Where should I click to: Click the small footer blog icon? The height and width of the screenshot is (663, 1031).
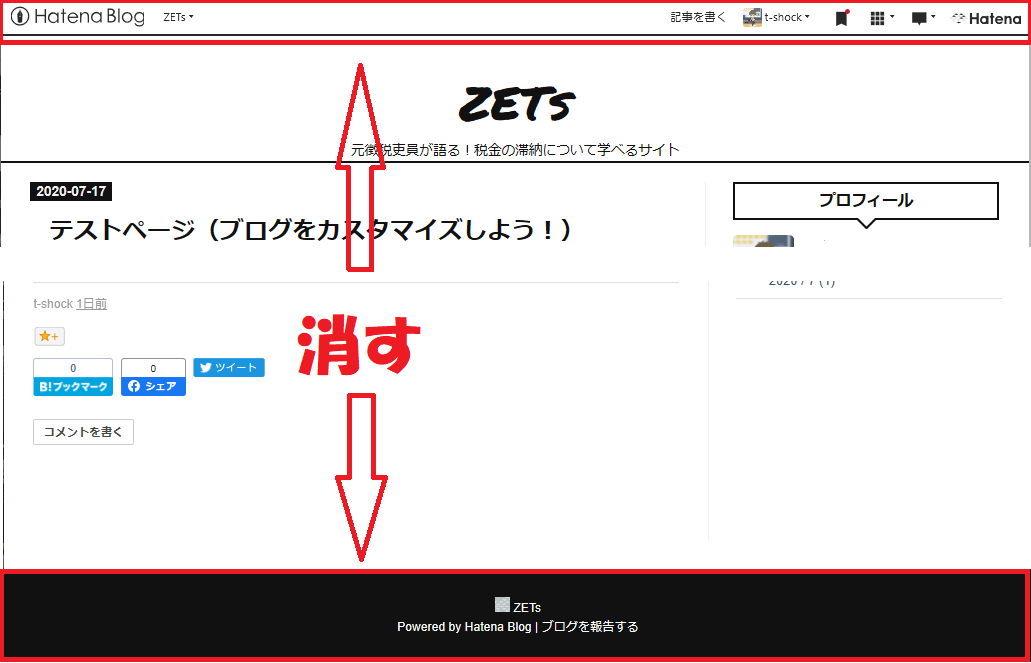tap(502, 604)
